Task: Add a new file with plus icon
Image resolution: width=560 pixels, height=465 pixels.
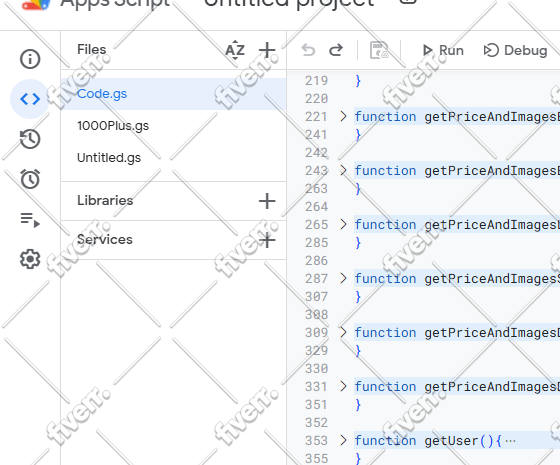Action: tap(267, 50)
